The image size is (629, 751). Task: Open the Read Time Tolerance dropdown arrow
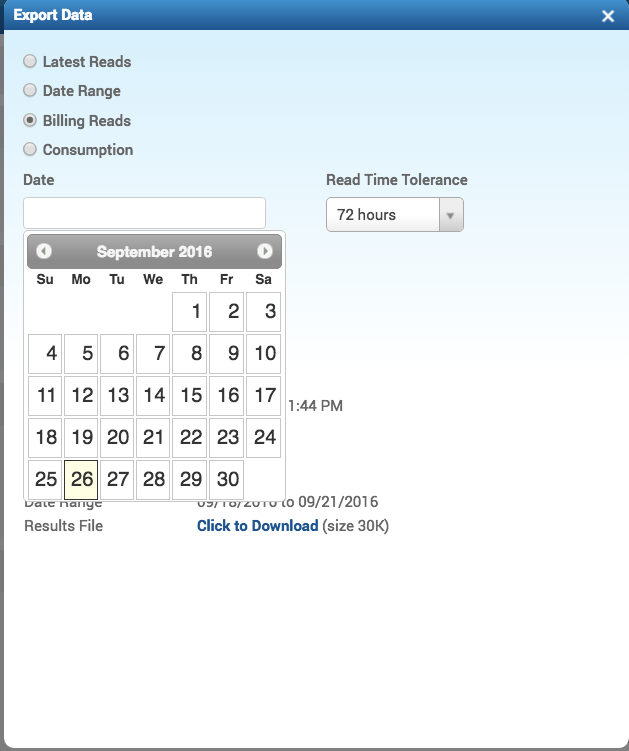450,215
